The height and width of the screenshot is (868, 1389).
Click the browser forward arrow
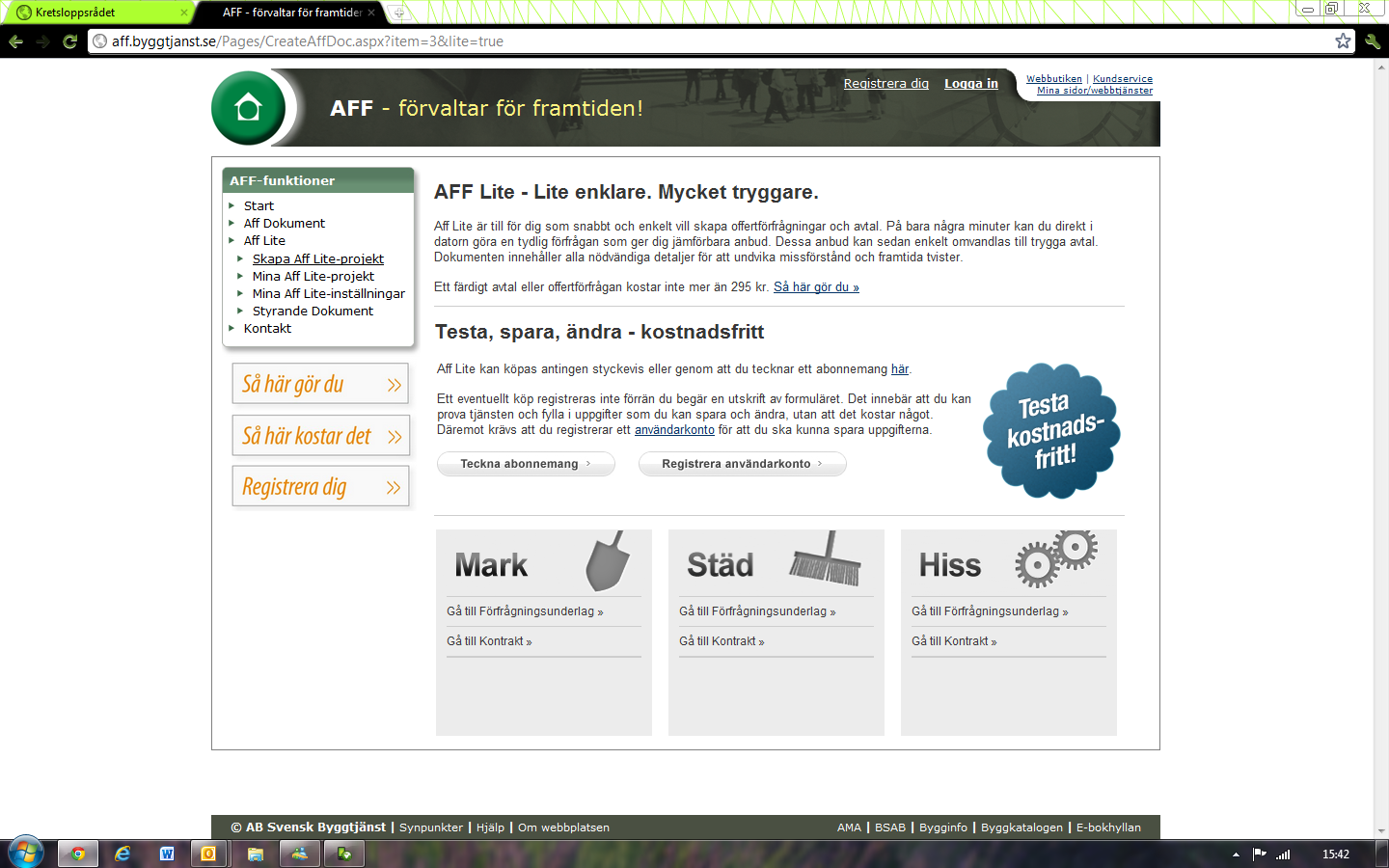click(x=42, y=41)
